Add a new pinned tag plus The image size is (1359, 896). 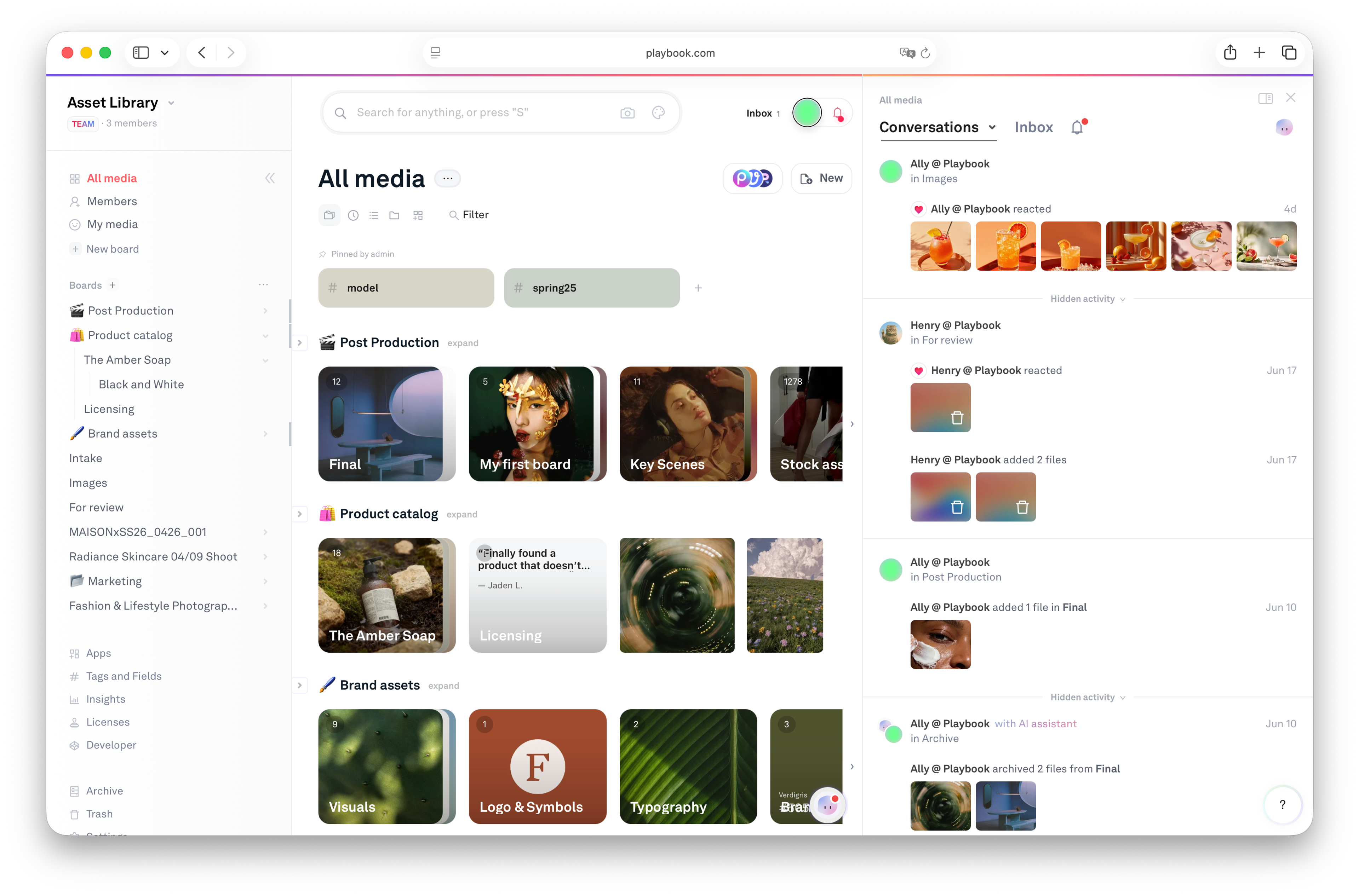pyautogui.click(x=698, y=288)
